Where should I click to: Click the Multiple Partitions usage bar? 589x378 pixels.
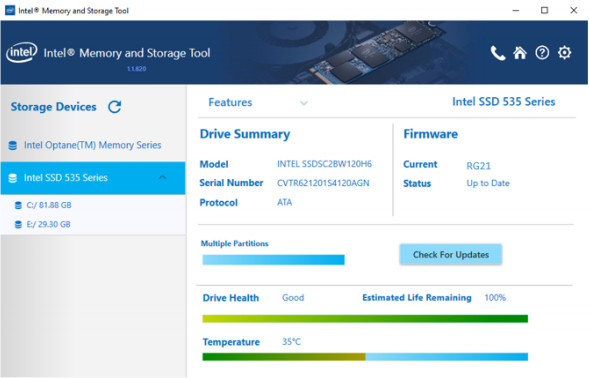[x=273, y=260]
